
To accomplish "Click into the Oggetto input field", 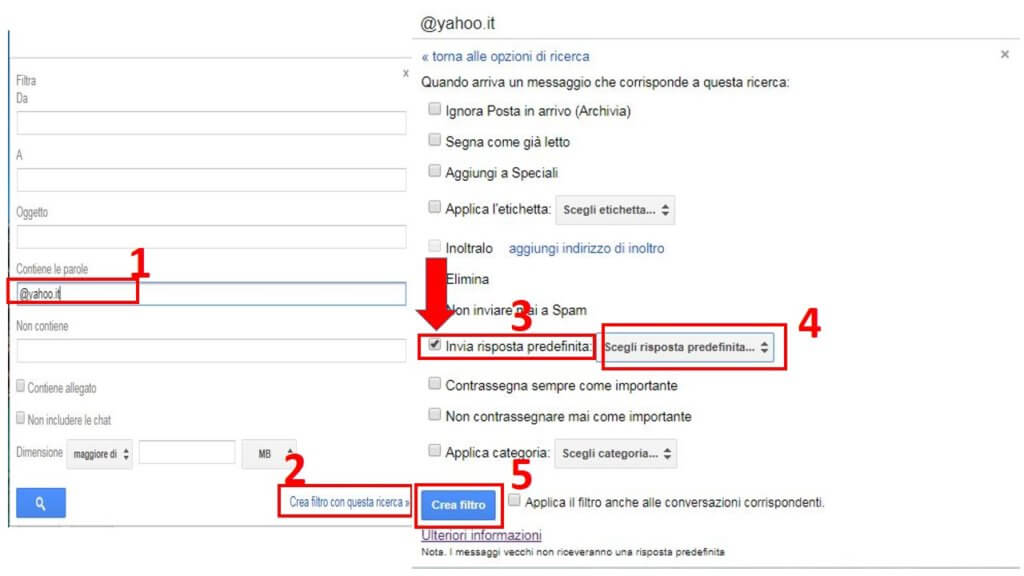I will click(x=211, y=236).
